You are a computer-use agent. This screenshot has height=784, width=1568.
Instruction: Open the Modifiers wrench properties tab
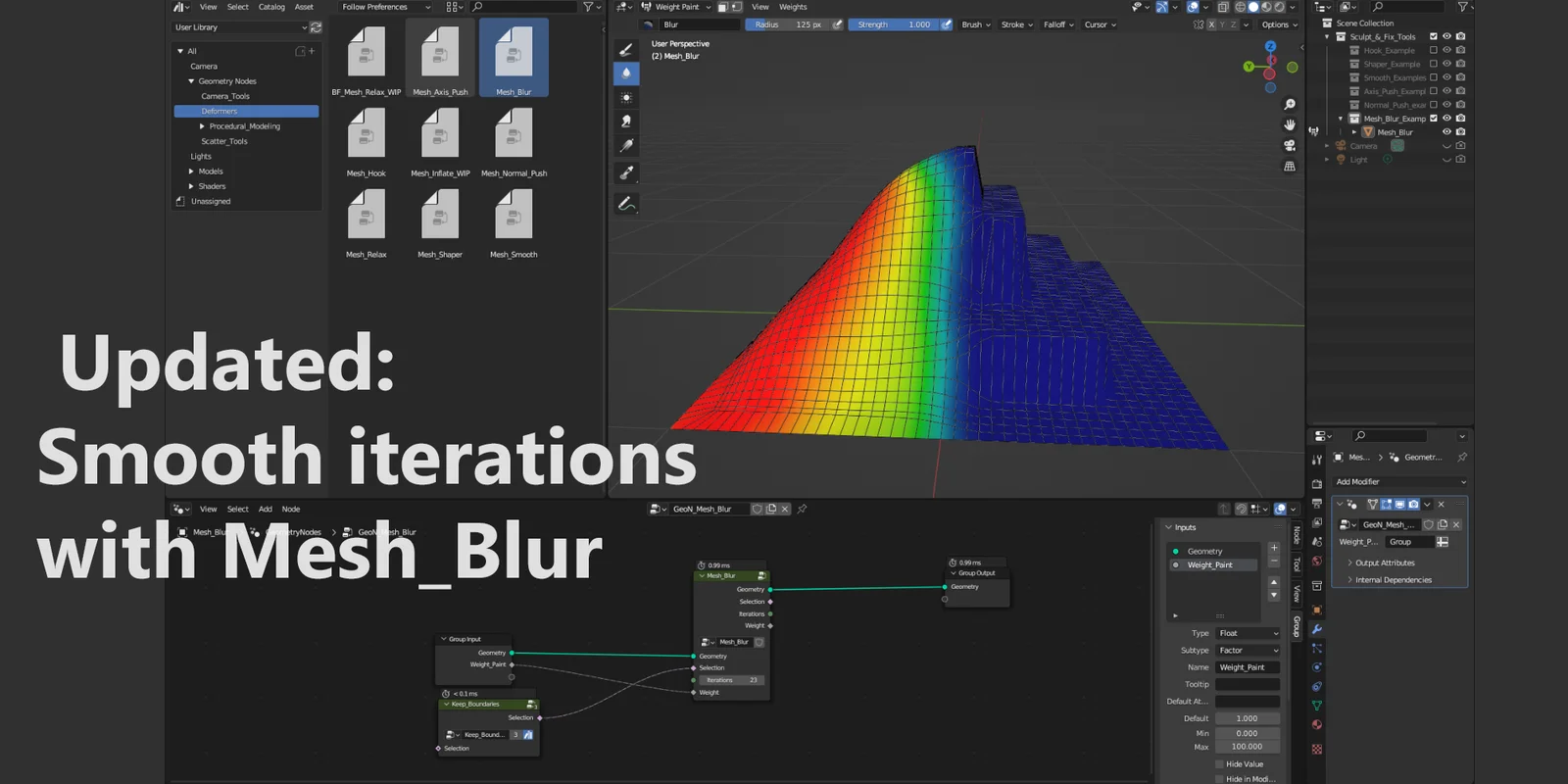click(1317, 629)
